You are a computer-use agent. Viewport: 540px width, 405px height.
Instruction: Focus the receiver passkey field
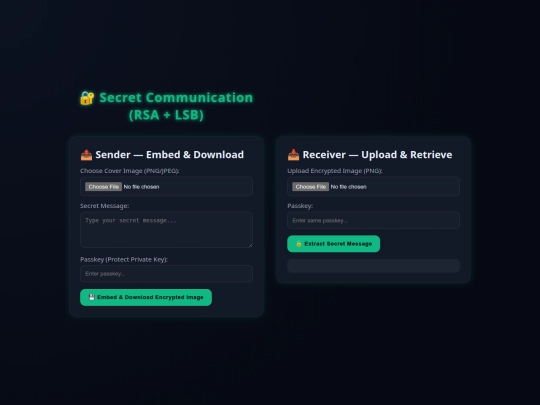pos(373,220)
